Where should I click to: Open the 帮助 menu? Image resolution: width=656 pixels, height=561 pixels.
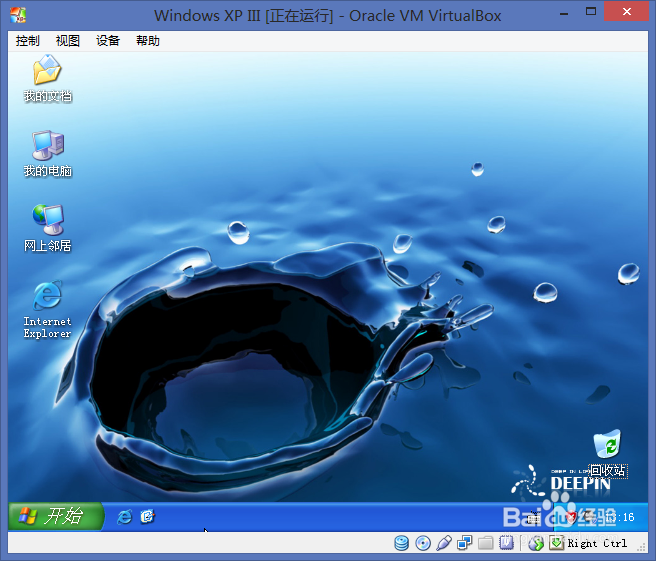click(148, 41)
